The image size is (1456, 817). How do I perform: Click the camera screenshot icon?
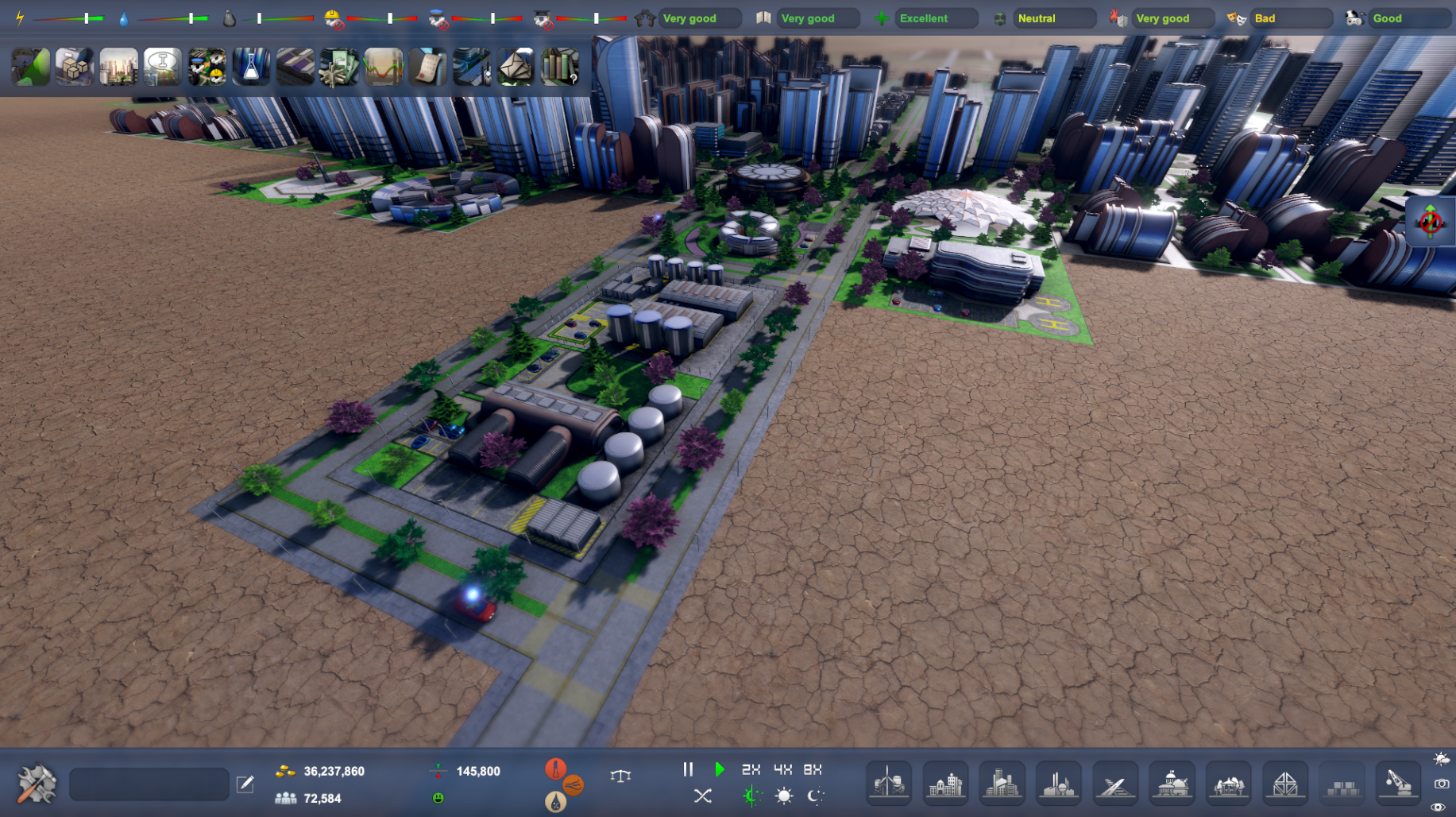1441,784
